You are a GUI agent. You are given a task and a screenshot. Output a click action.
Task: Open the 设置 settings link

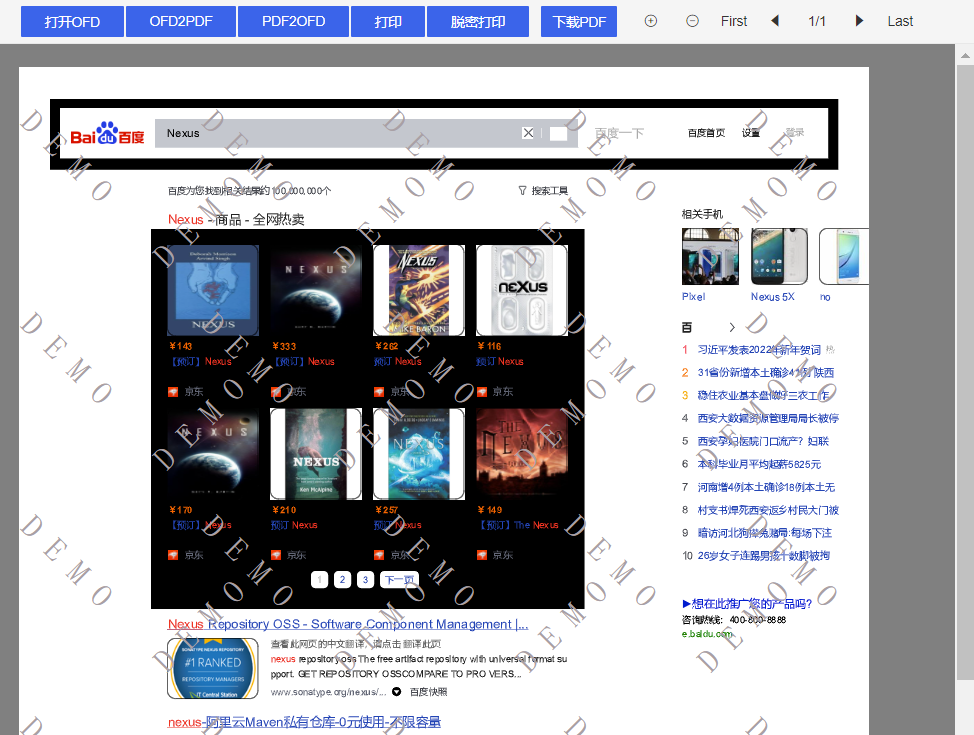[750, 133]
